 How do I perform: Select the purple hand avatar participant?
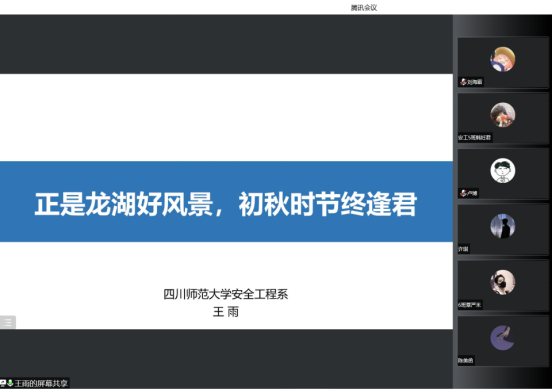click(503, 338)
